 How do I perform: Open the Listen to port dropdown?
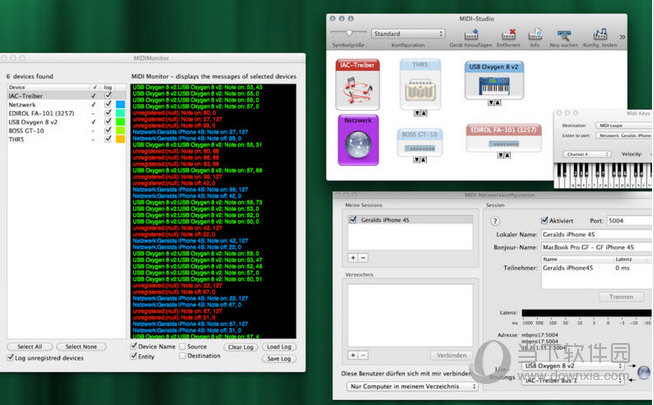pyautogui.click(x=624, y=136)
